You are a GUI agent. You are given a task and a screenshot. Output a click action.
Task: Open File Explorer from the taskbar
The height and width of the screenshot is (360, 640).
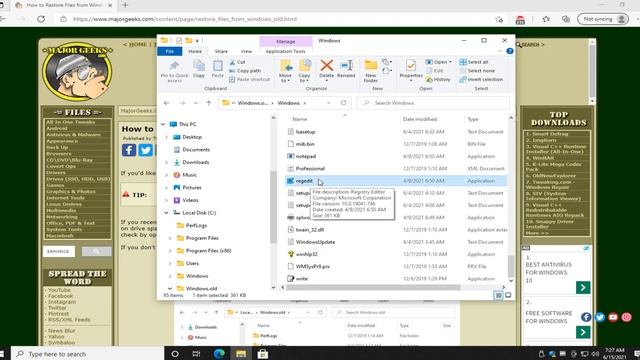pos(241,354)
